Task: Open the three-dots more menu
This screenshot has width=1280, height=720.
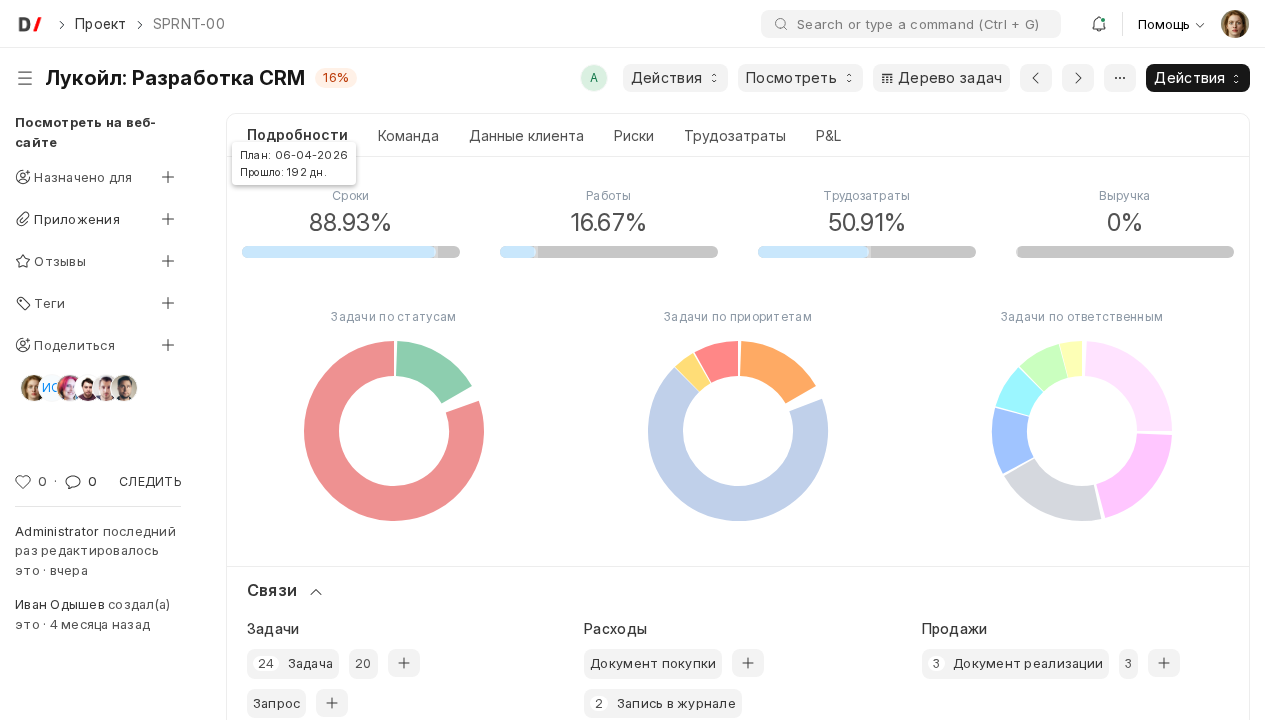Action: click(1120, 78)
